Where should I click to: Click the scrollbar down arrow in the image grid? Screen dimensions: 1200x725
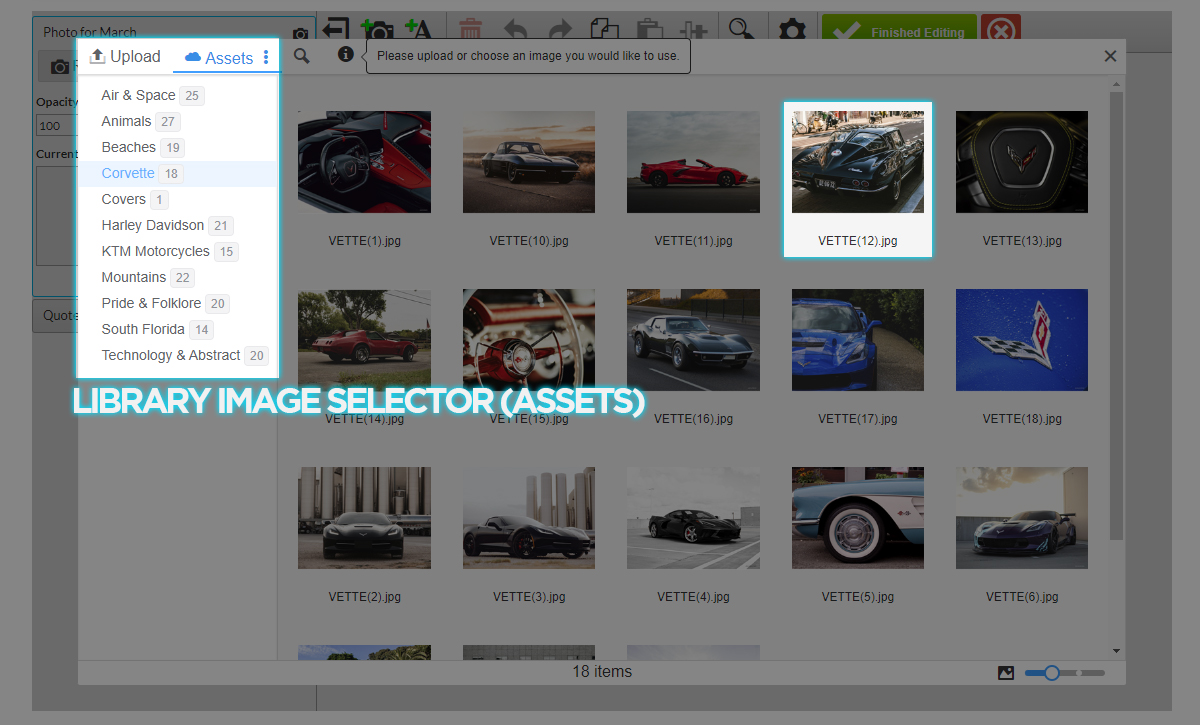[1117, 651]
